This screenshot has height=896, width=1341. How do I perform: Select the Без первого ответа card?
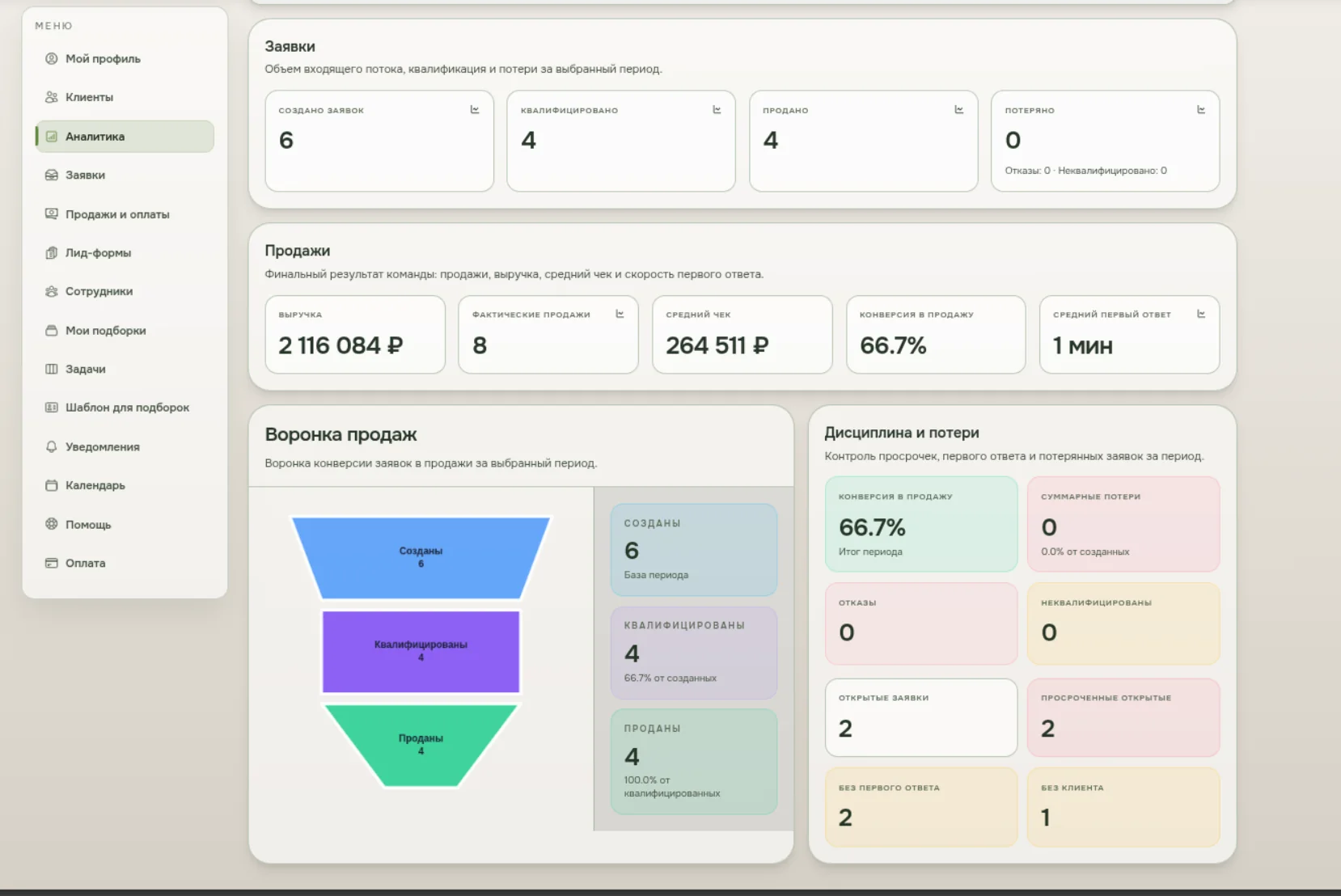point(921,807)
